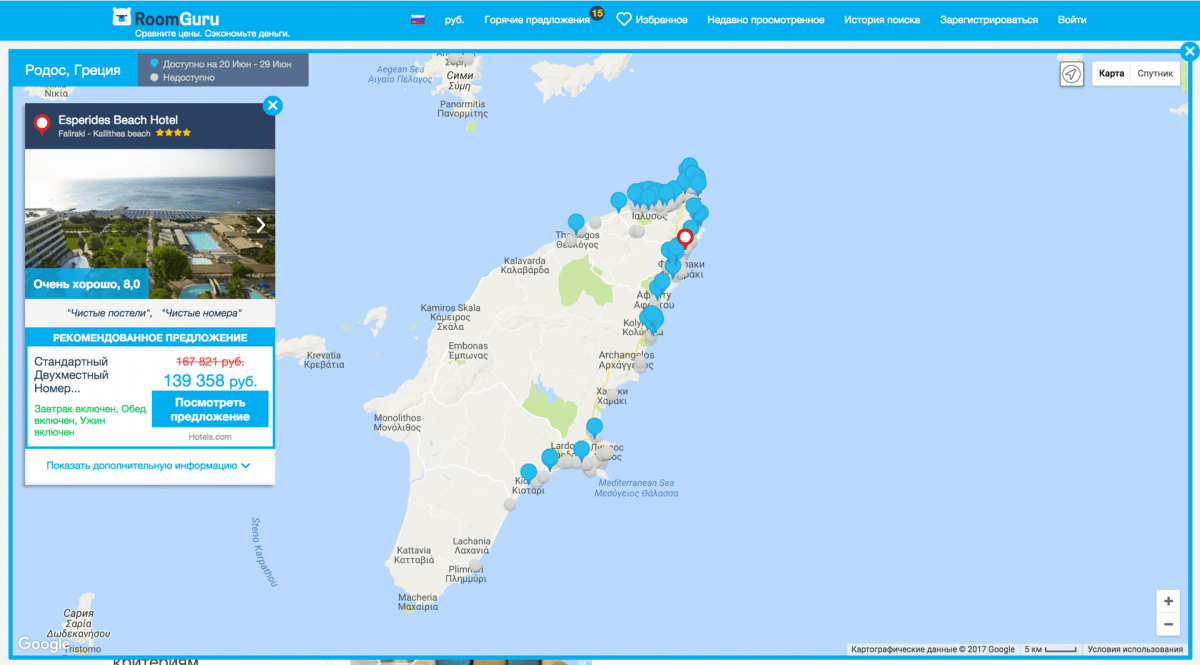The image size is (1200, 665).
Task: Click the RoomGuru bear logo
Action: [122, 17]
